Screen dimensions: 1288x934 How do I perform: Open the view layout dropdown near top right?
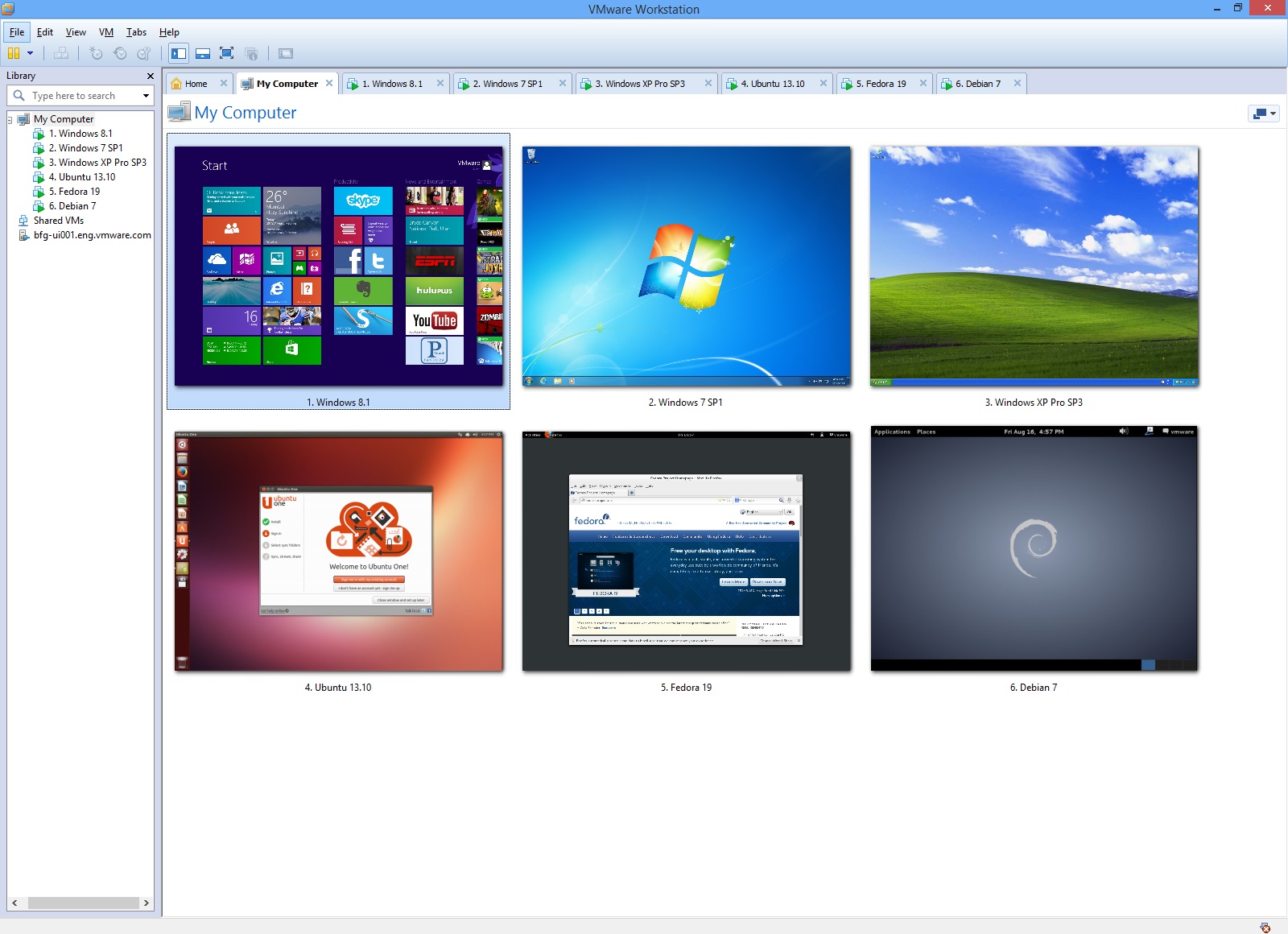[x=1262, y=113]
